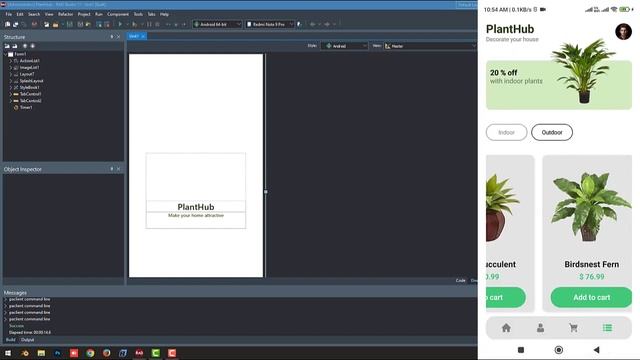Close the Unit1 editor tab
Screen dimensions: 640x360
tap(143, 36)
